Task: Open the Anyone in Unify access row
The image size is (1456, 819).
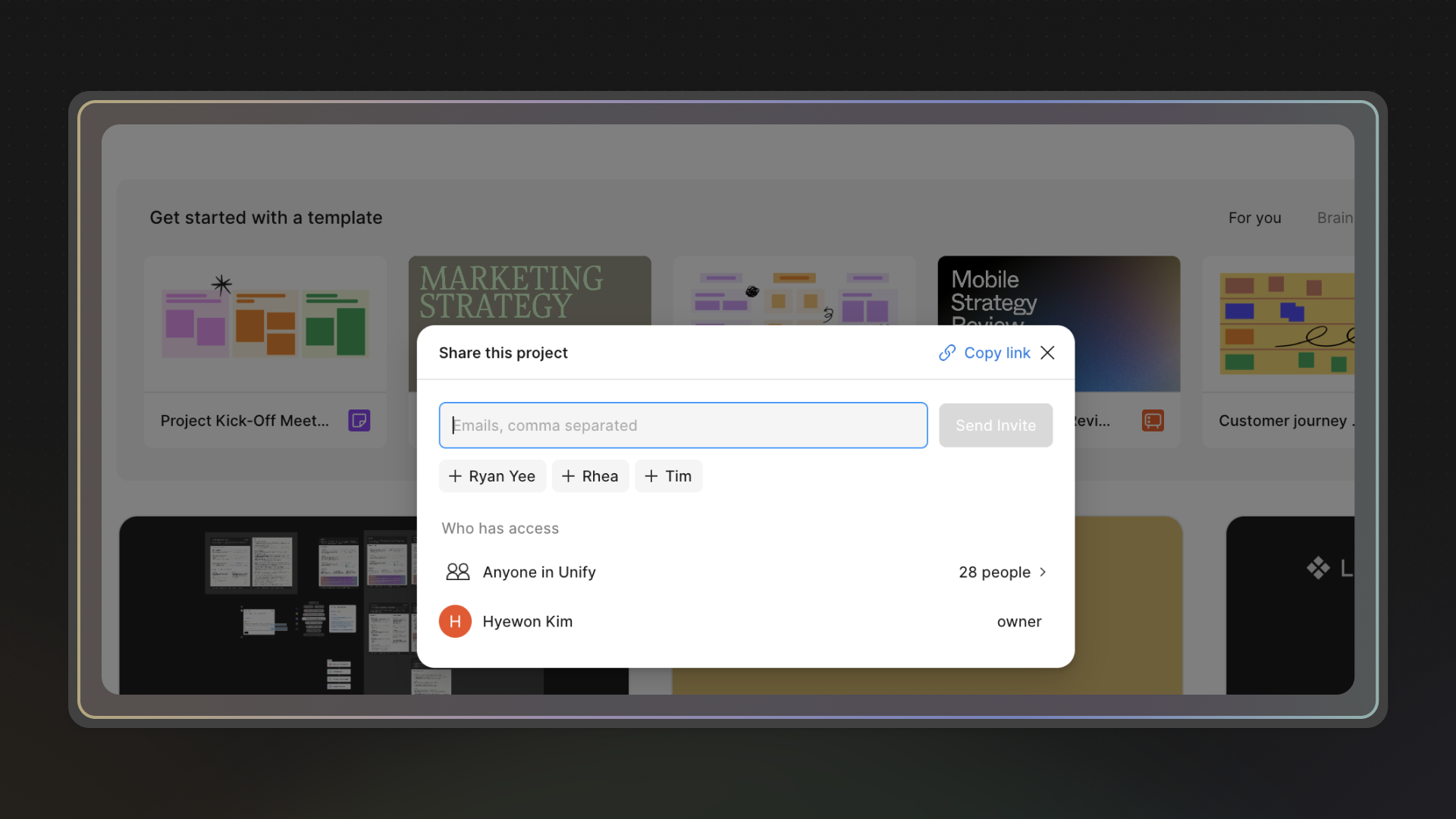Action: [x=538, y=572]
